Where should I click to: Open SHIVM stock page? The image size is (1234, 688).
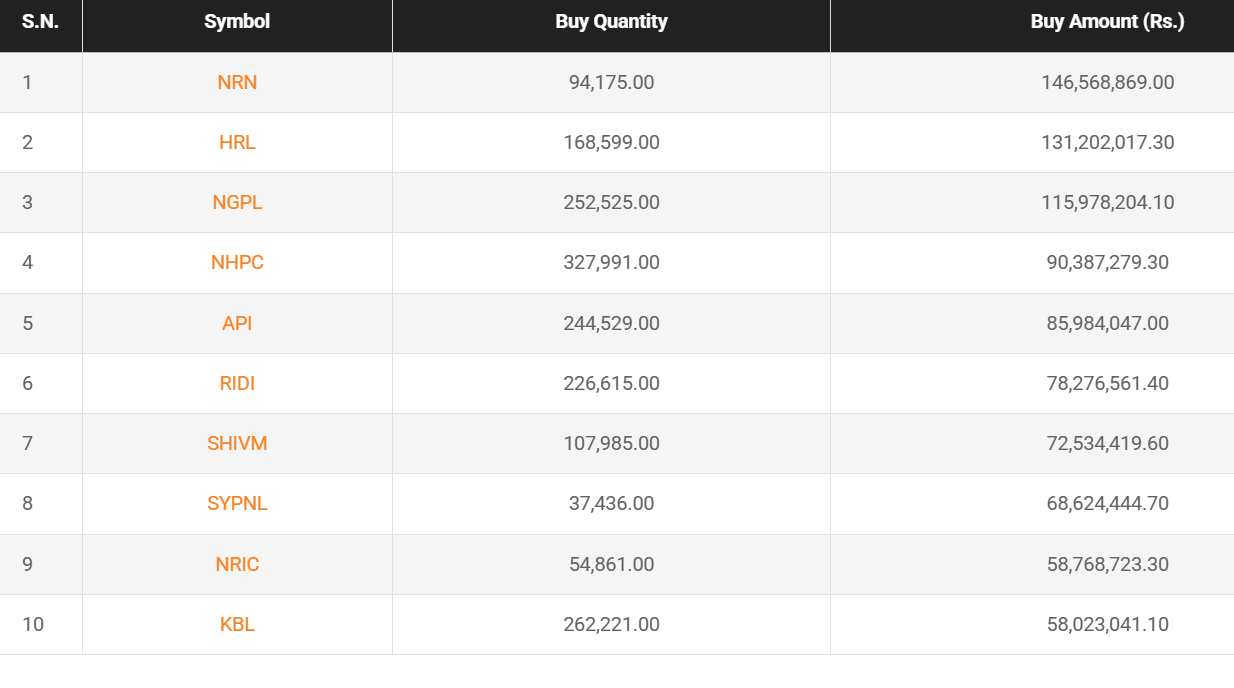click(237, 443)
